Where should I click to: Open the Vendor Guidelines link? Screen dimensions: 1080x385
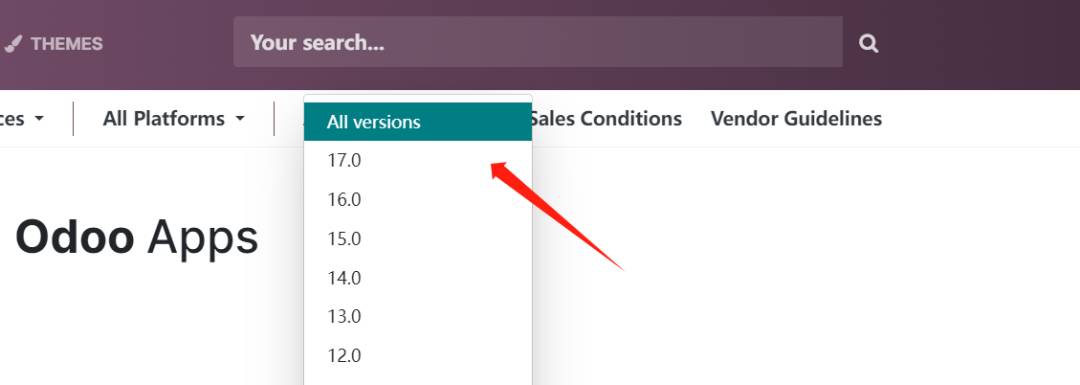[796, 118]
